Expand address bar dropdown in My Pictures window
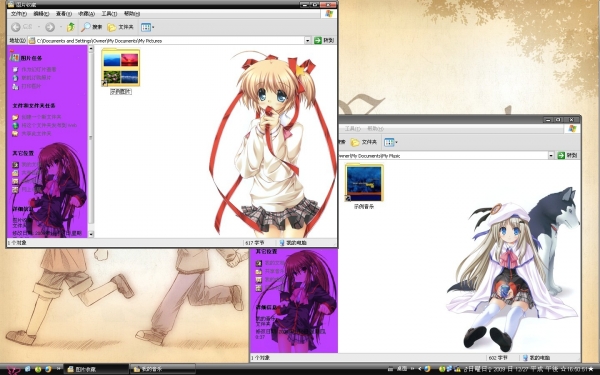600x375 pixels. point(308,41)
